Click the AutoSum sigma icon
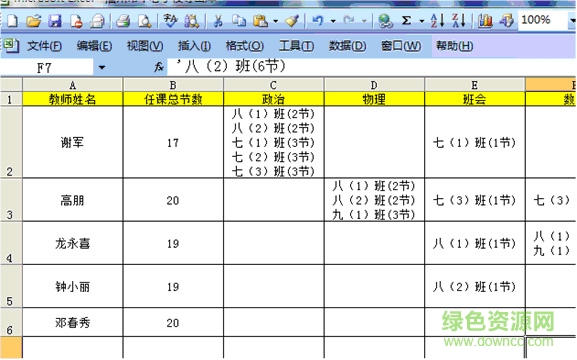This screenshot has width=577, height=360. click(406, 21)
